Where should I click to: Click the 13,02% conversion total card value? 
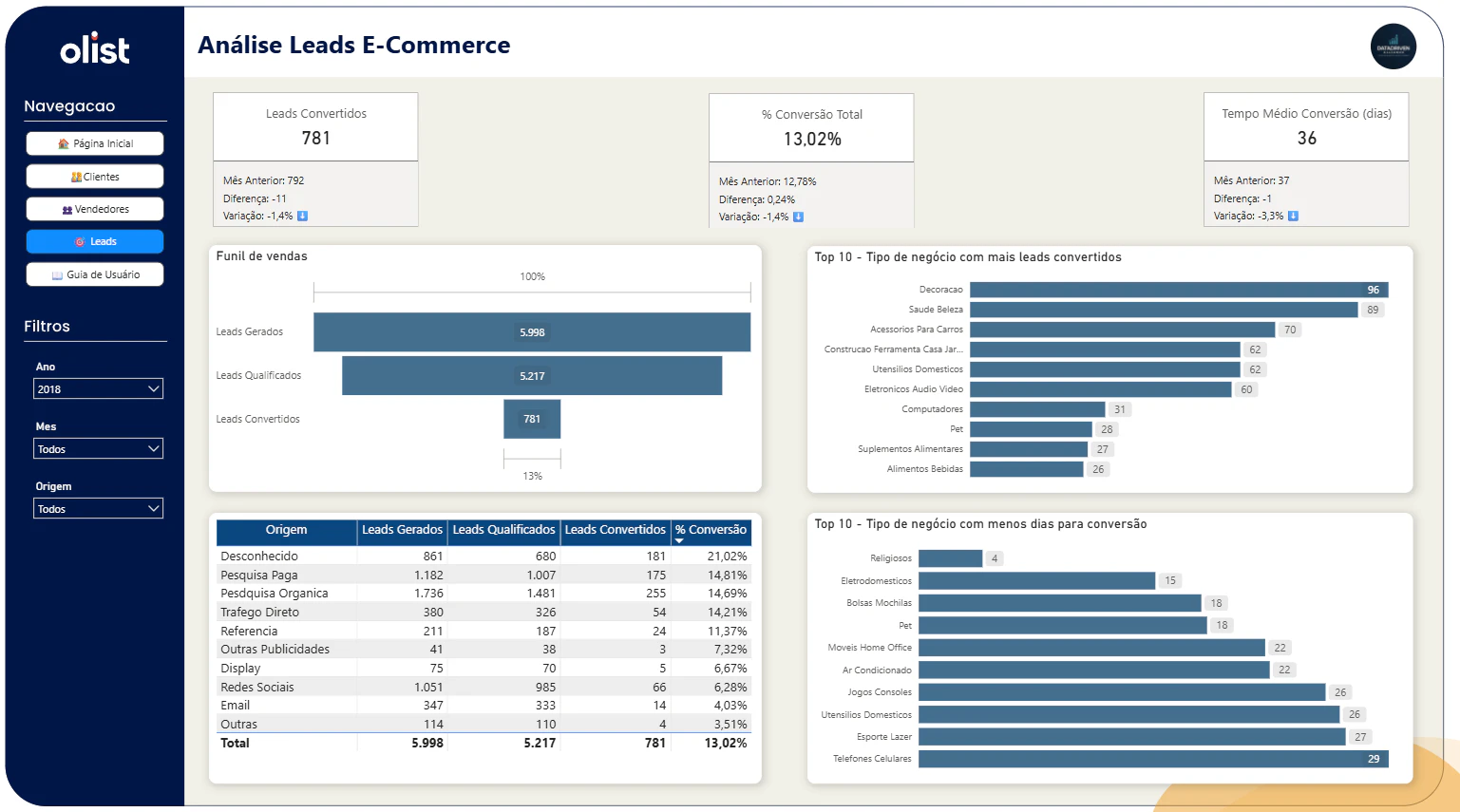(812, 139)
